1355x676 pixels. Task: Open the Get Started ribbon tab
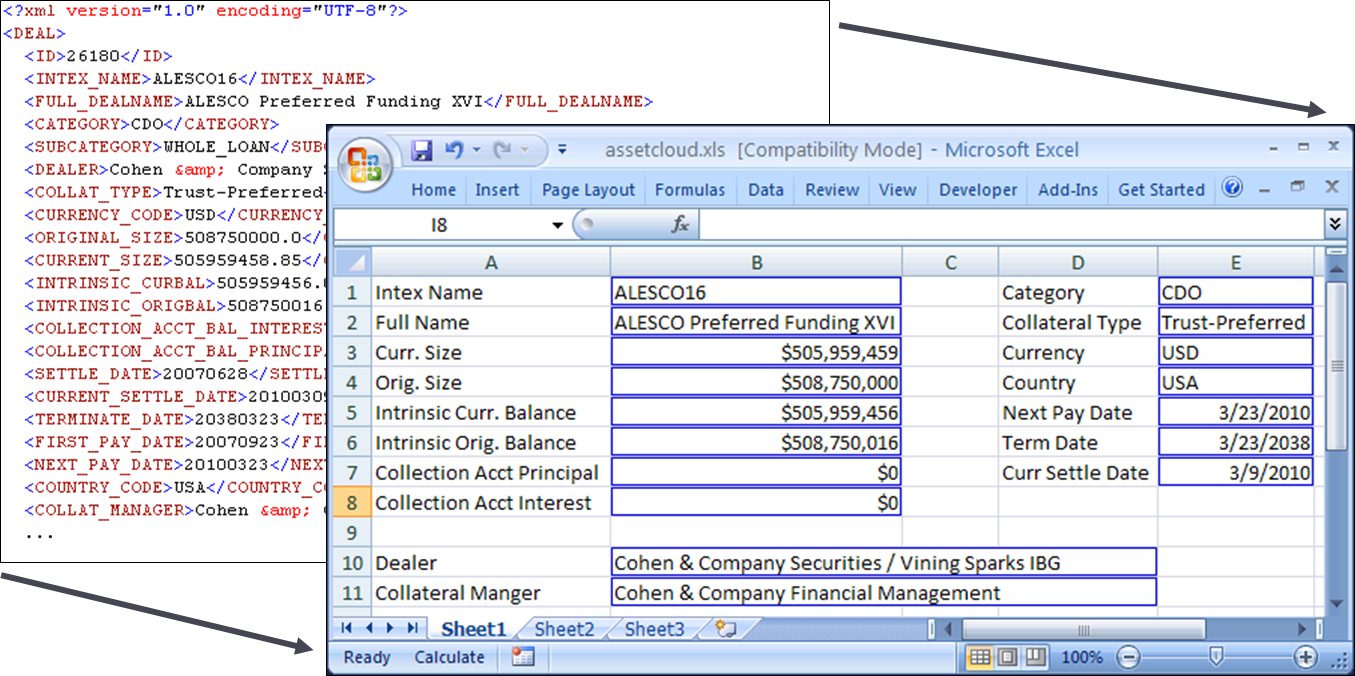1161,190
